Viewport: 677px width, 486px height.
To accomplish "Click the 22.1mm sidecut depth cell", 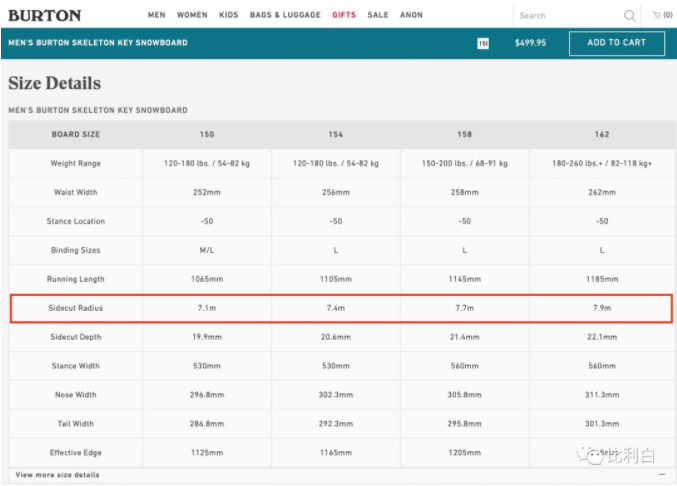I will [x=602, y=337].
